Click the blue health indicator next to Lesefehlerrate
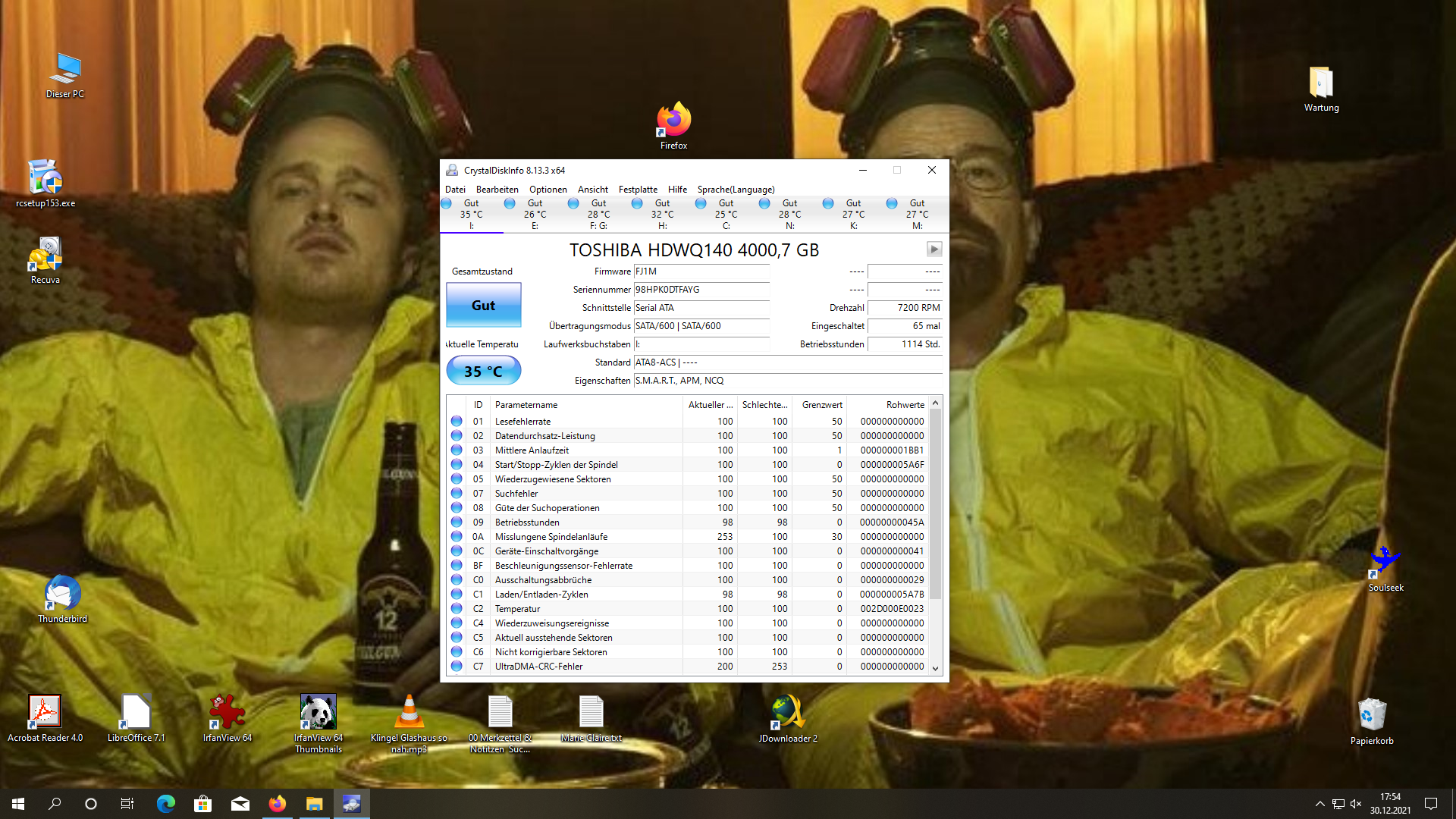 click(x=457, y=421)
